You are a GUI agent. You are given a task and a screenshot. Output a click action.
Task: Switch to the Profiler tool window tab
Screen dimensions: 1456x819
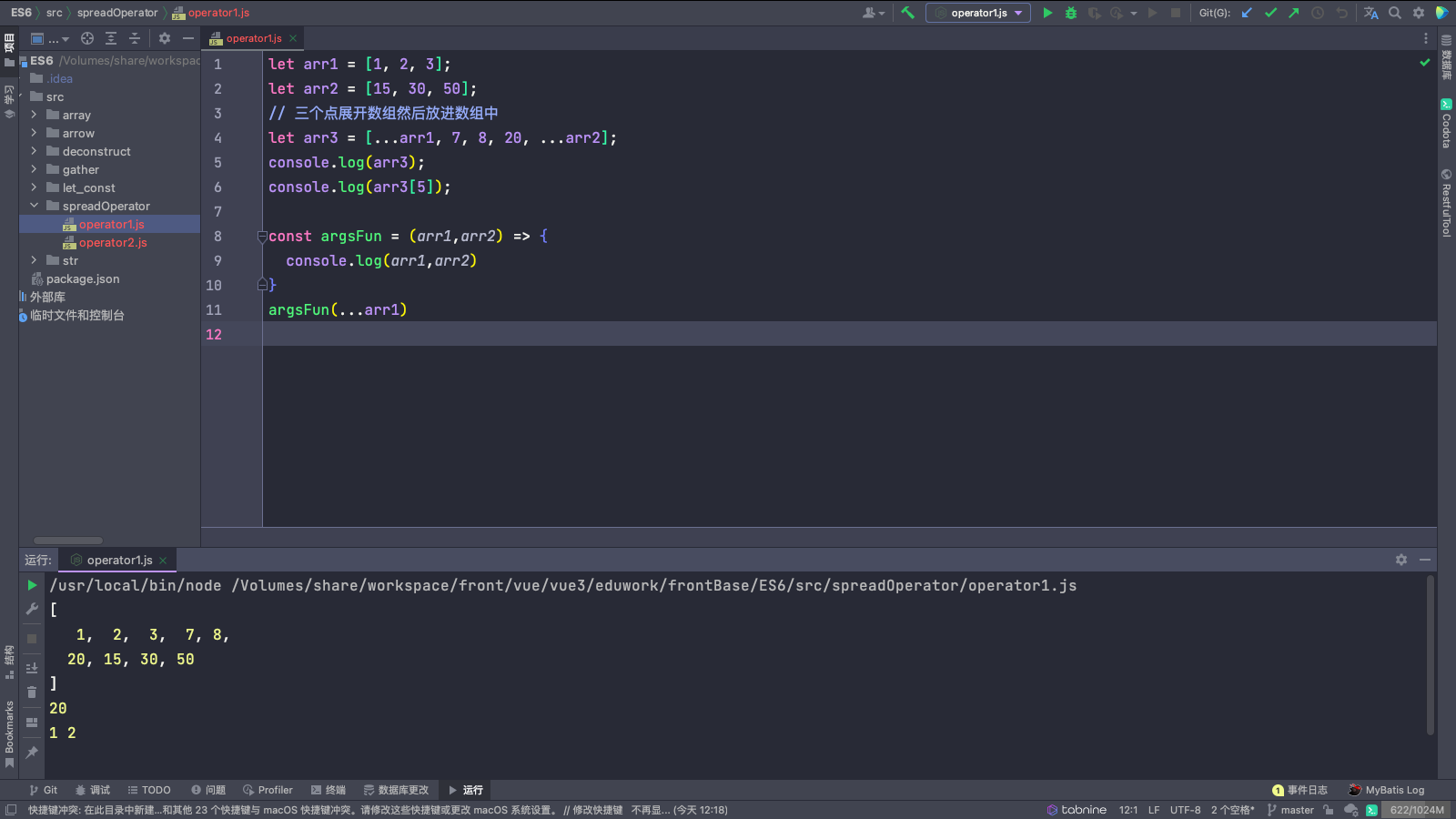(268, 790)
